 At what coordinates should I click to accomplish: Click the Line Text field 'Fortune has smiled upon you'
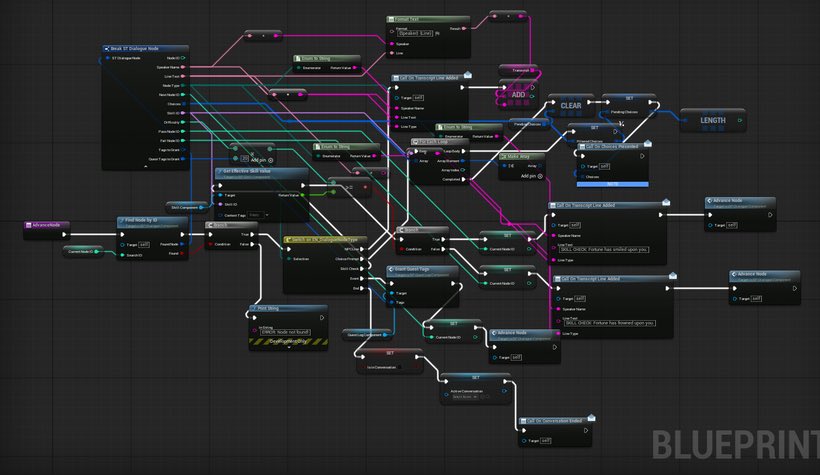604,250
